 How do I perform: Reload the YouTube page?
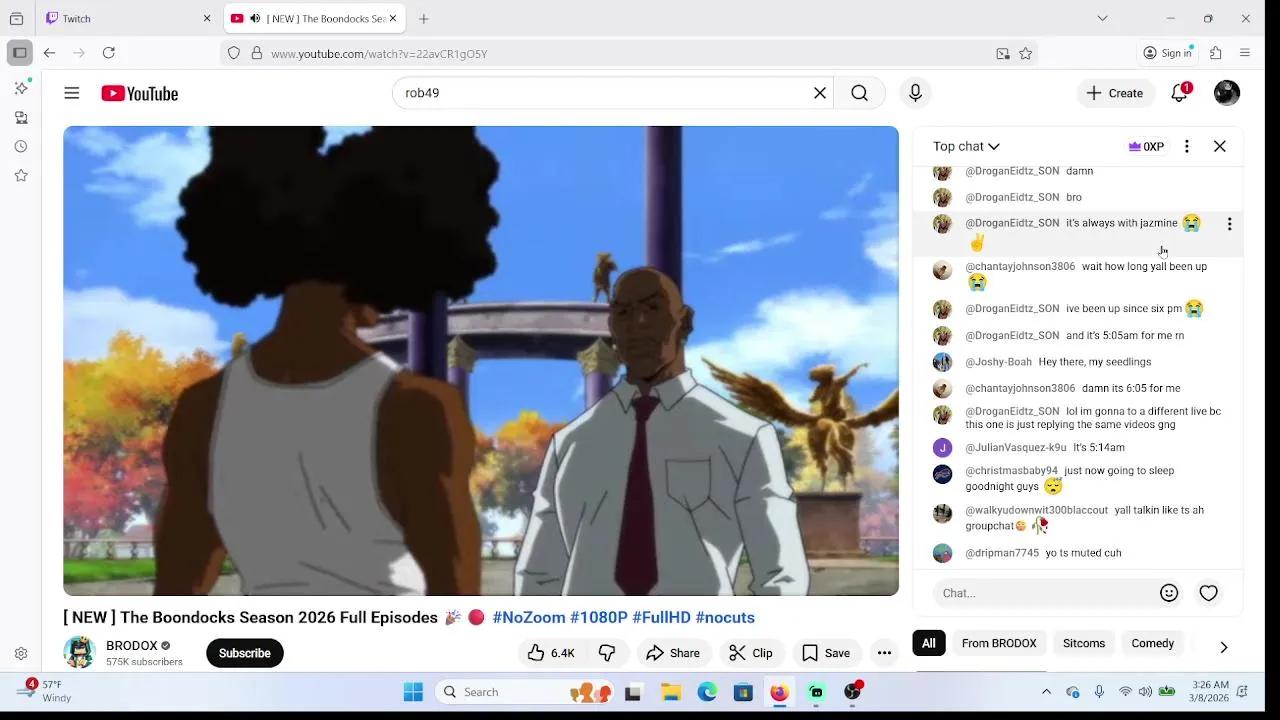(x=109, y=53)
